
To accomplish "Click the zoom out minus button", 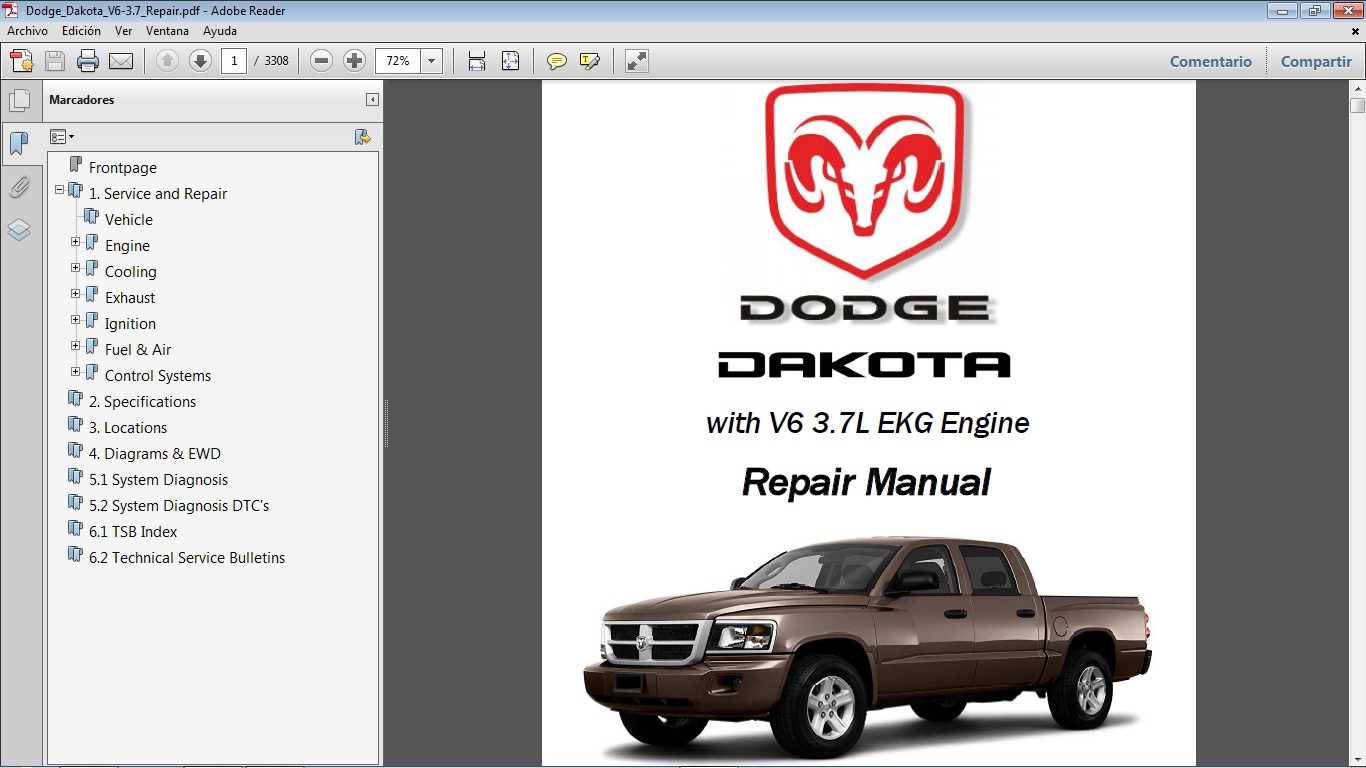I will click(x=321, y=61).
